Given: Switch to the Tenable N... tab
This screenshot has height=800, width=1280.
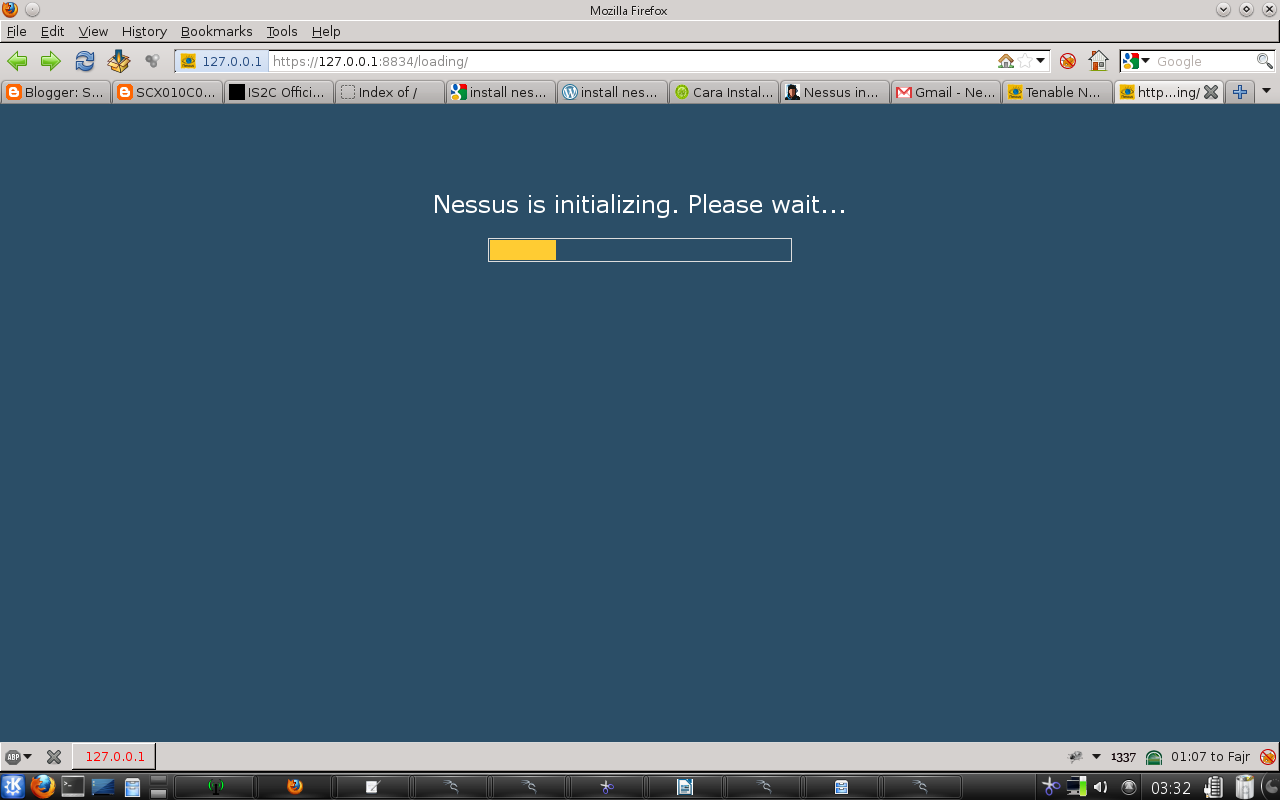Looking at the screenshot, I should point(1056,92).
